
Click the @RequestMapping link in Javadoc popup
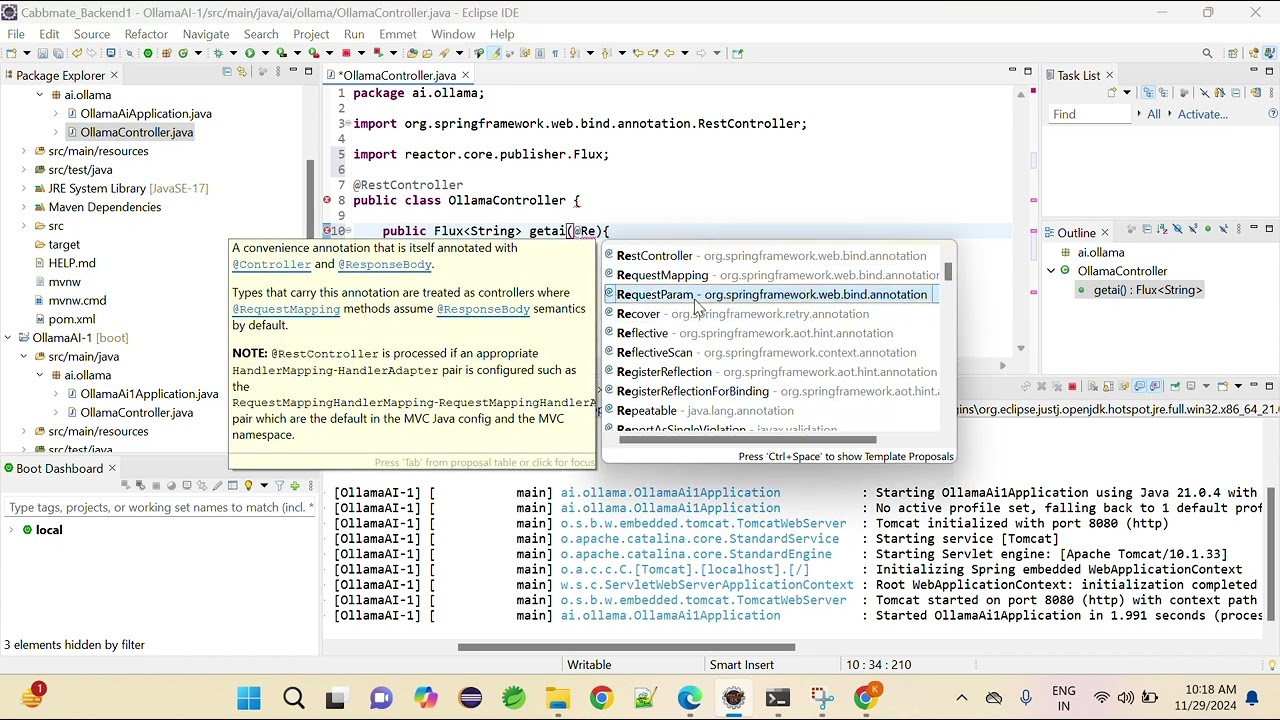click(286, 309)
